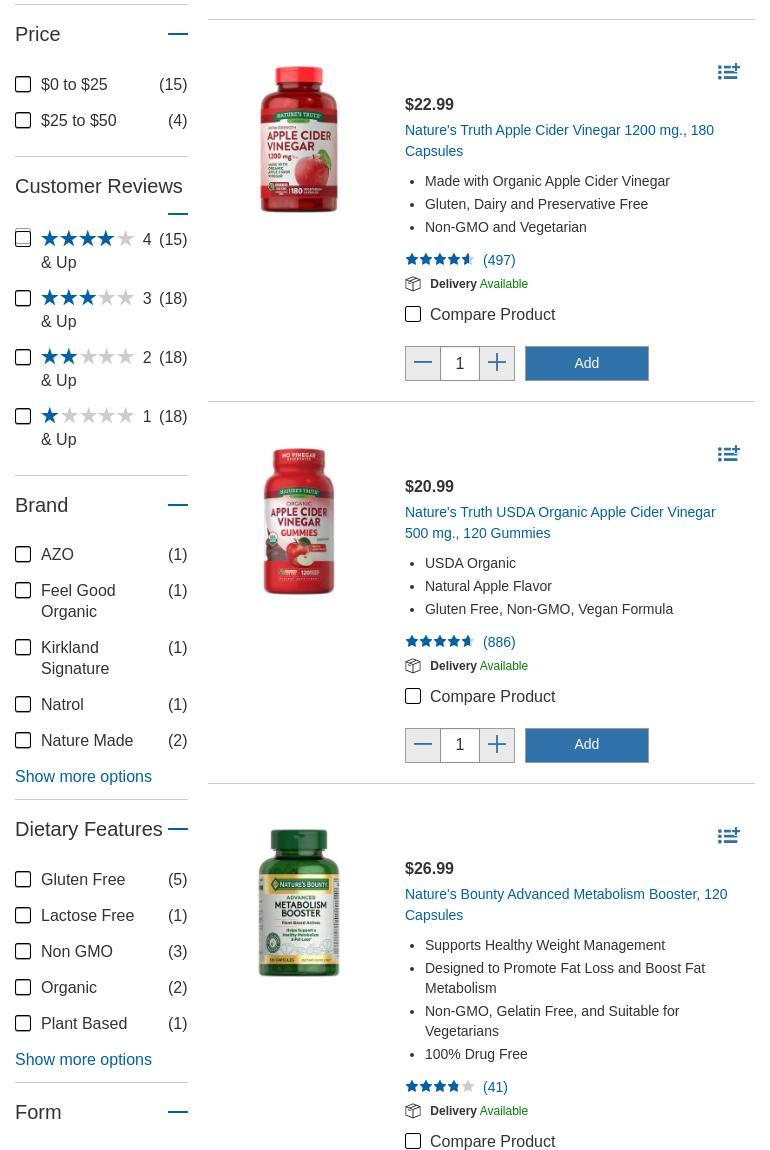Enable the Gluten Free dietary filter

coord(23,880)
